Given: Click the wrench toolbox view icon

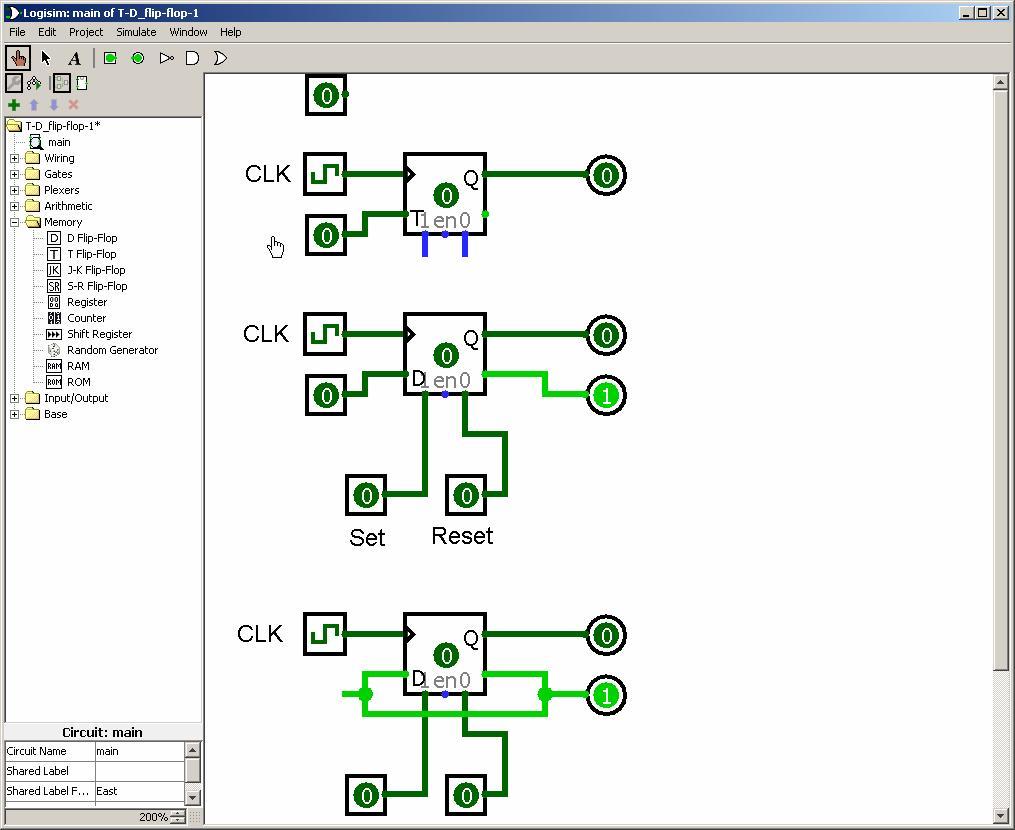Looking at the screenshot, I should [14, 83].
